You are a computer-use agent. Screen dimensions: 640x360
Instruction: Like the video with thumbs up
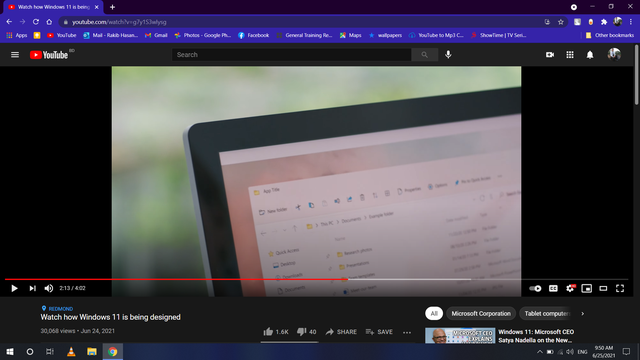click(x=276, y=332)
